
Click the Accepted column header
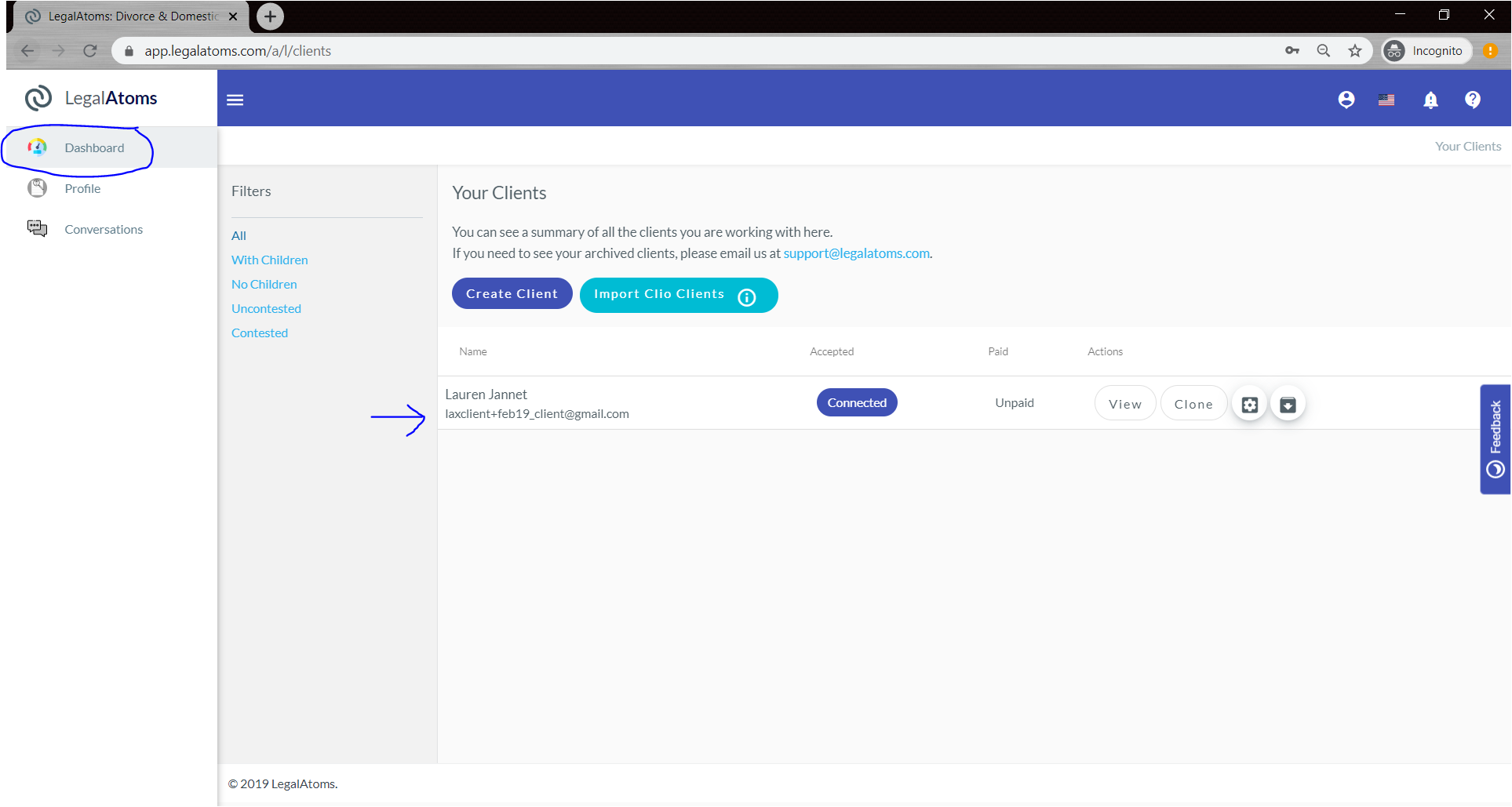click(x=832, y=351)
